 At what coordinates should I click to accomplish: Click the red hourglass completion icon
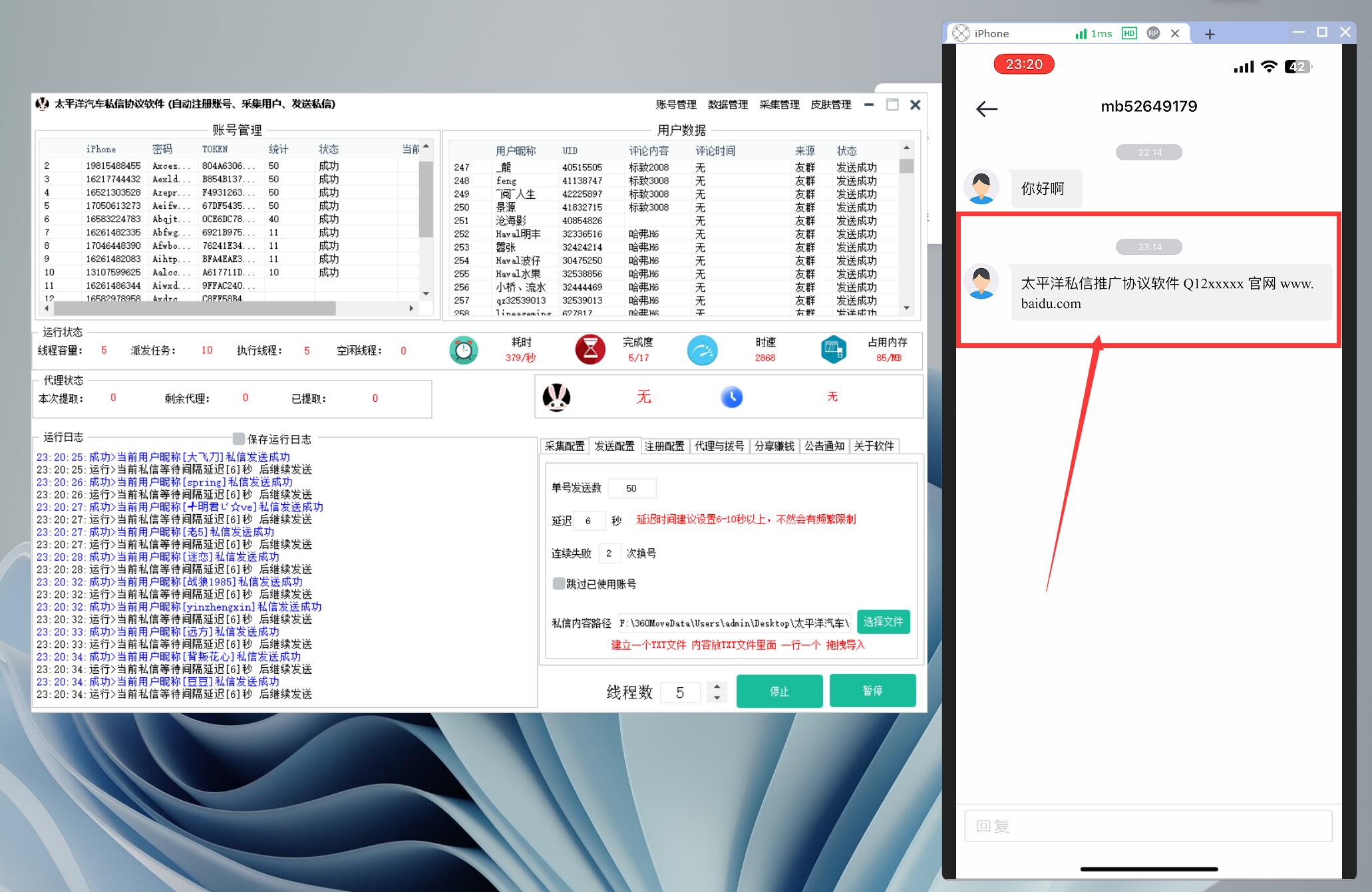tap(590, 350)
